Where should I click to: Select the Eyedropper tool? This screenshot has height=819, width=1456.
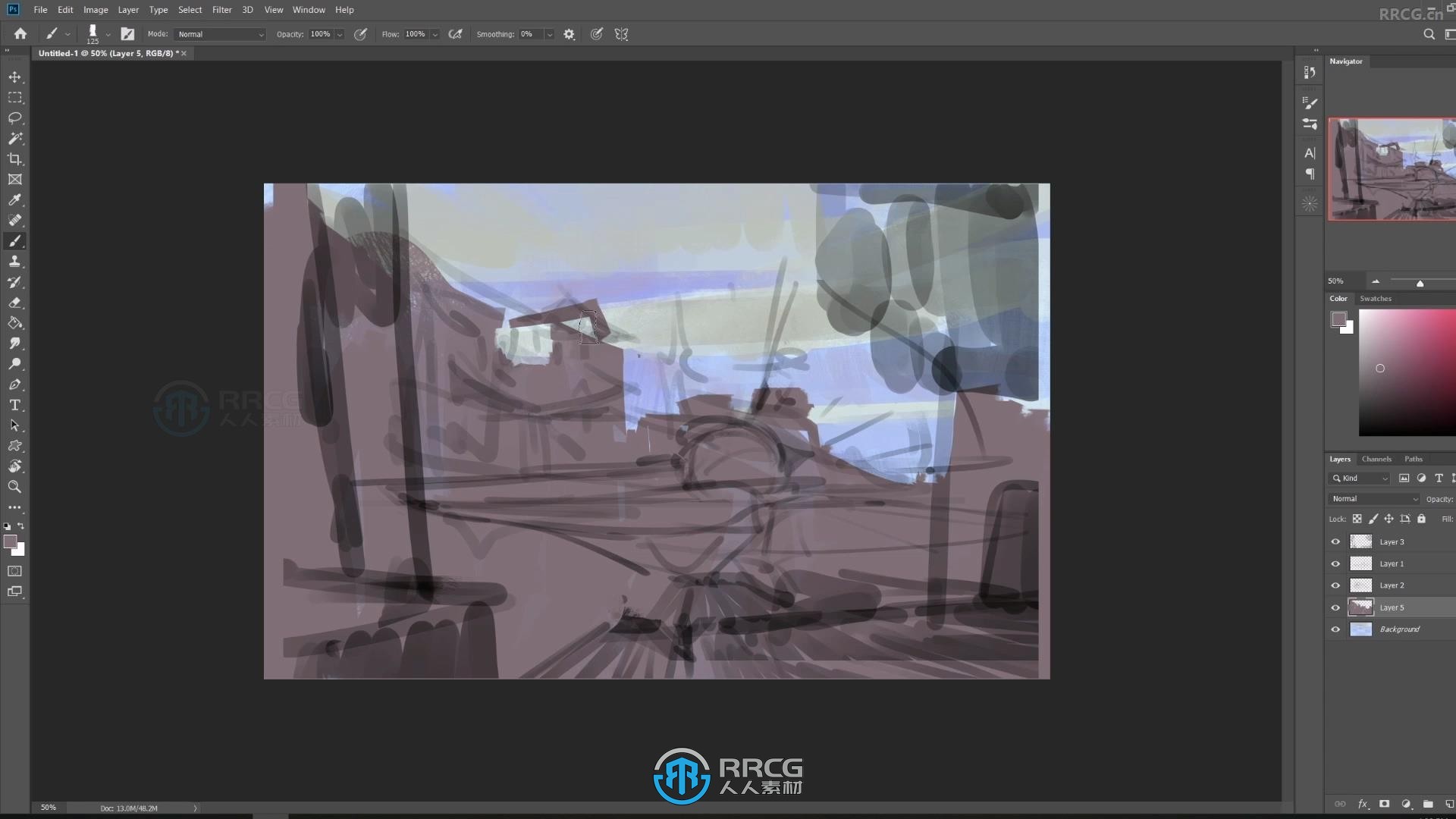click(14, 200)
